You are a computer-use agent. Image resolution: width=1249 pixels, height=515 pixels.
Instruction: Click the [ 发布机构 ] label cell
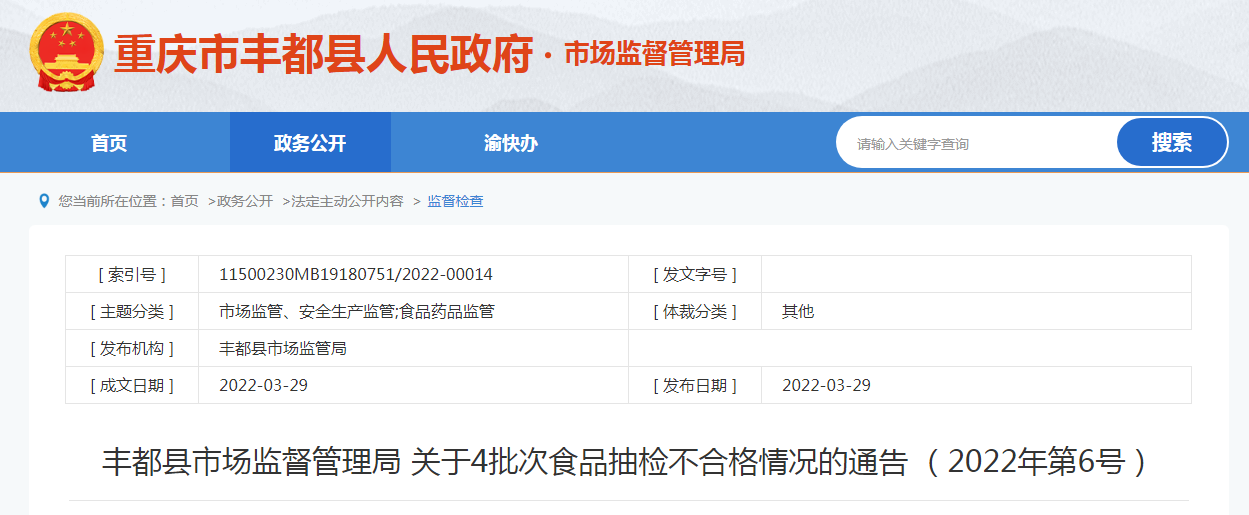click(x=132, y=348)
